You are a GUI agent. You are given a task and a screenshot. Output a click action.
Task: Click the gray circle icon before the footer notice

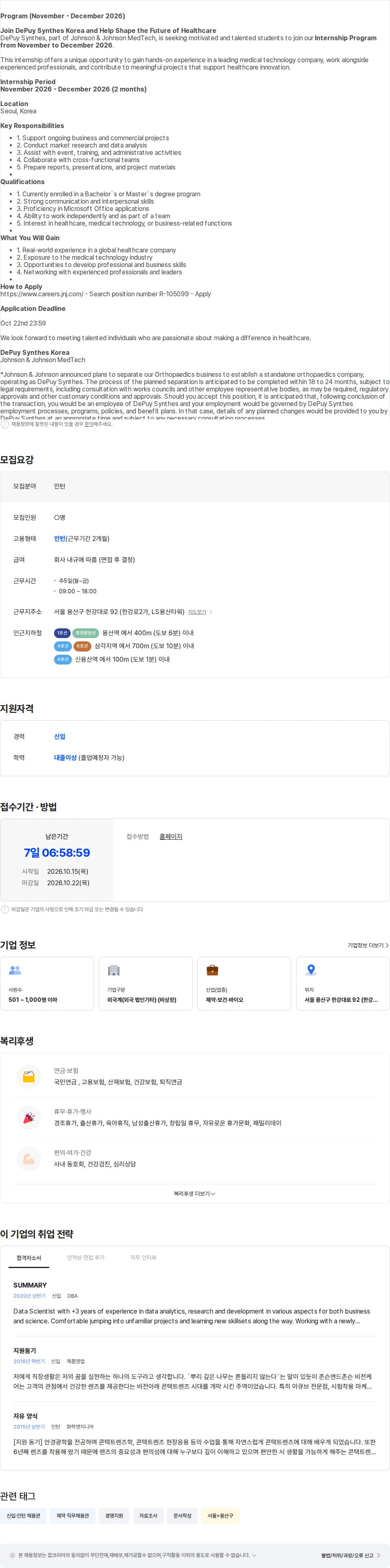click(12, 1555)
